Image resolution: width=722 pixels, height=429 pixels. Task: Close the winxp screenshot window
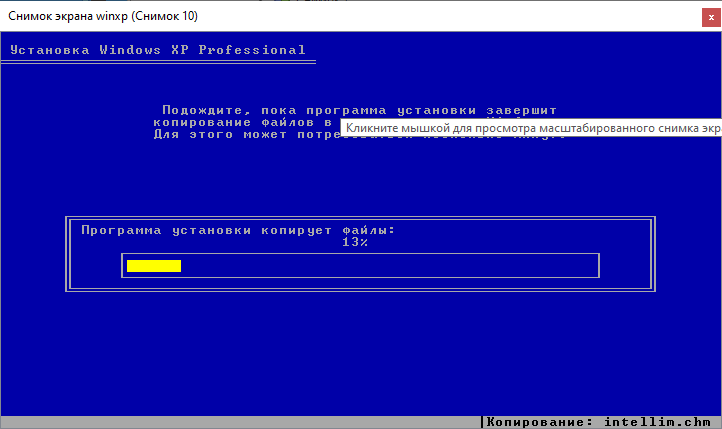click(x=711, y=17)
